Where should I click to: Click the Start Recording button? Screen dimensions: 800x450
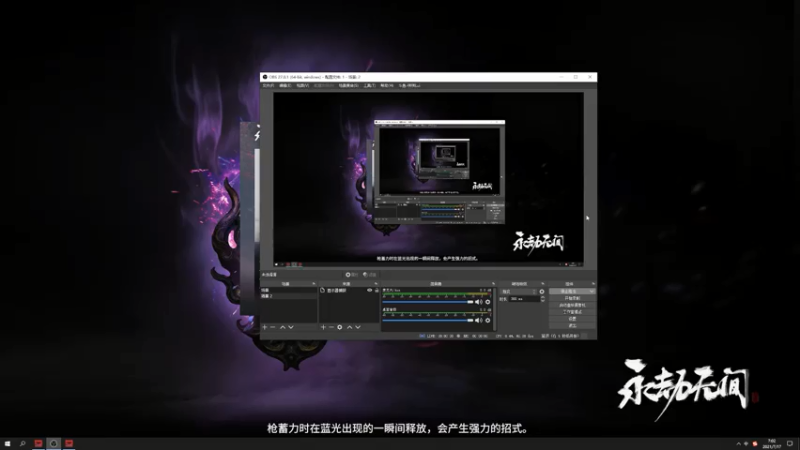(572, 298)
